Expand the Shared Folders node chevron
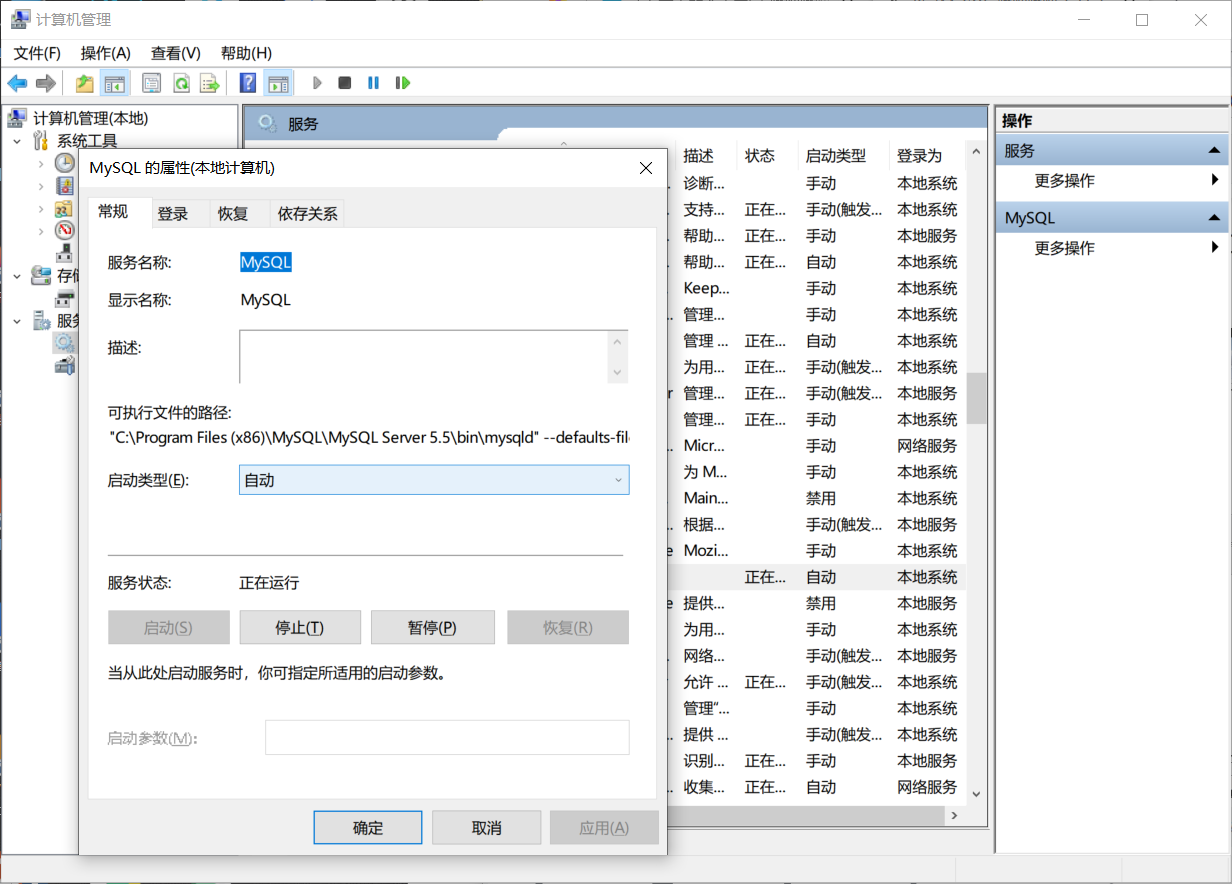Image resolution: width=1232 pixels, height=884 pixels. 41,209
